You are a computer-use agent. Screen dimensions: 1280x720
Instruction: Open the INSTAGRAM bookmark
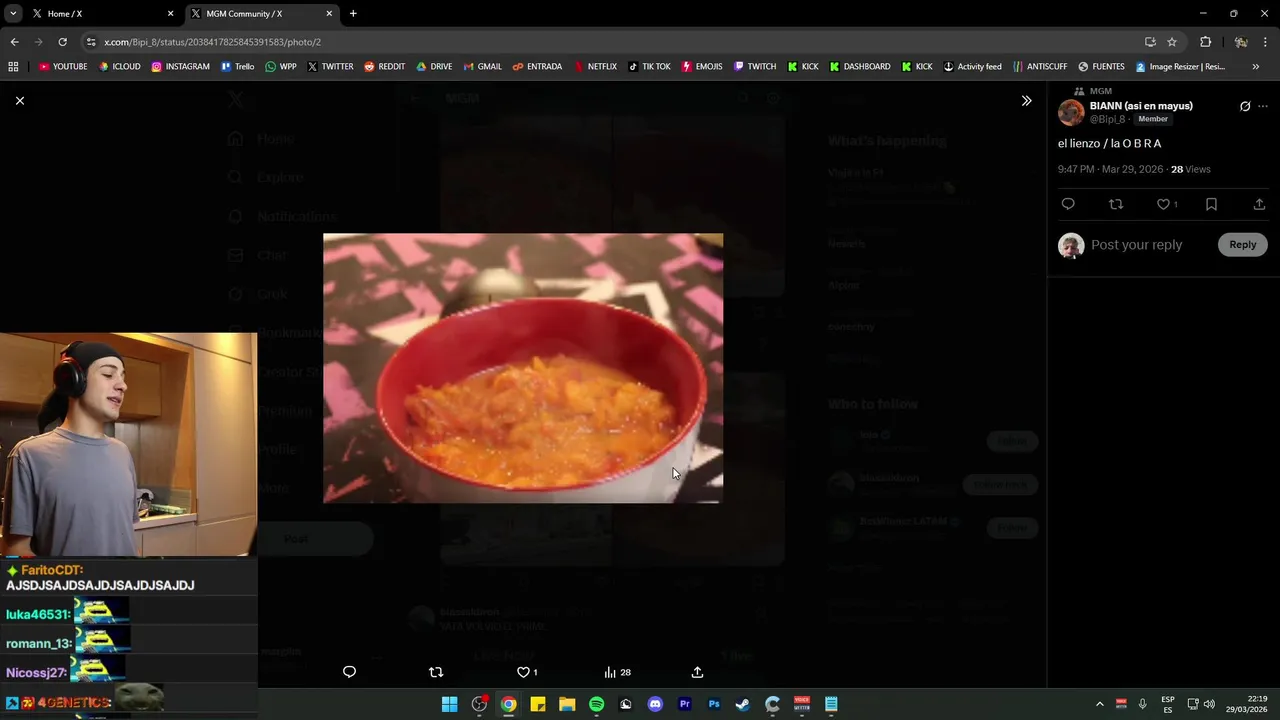181,67
